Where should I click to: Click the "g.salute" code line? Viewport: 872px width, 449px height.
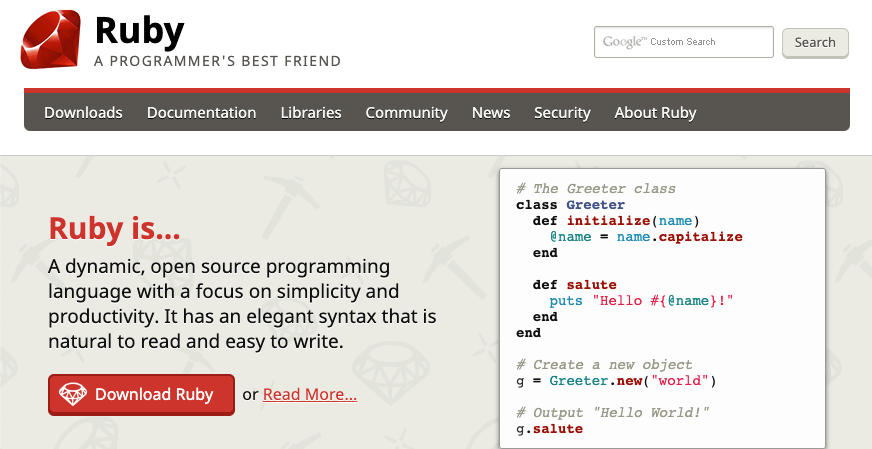click(549, 429)
